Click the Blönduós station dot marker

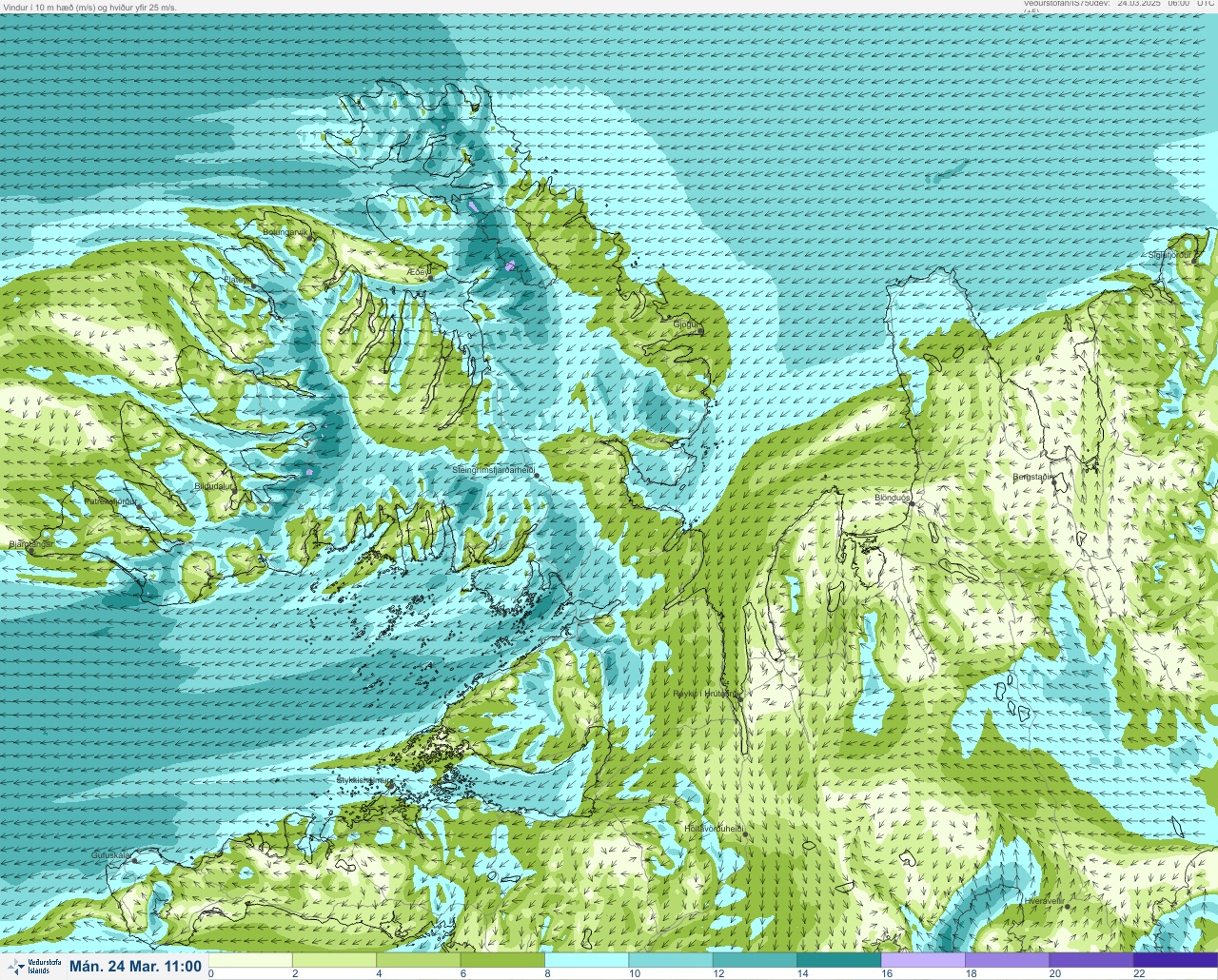click(x=912, y=504)
